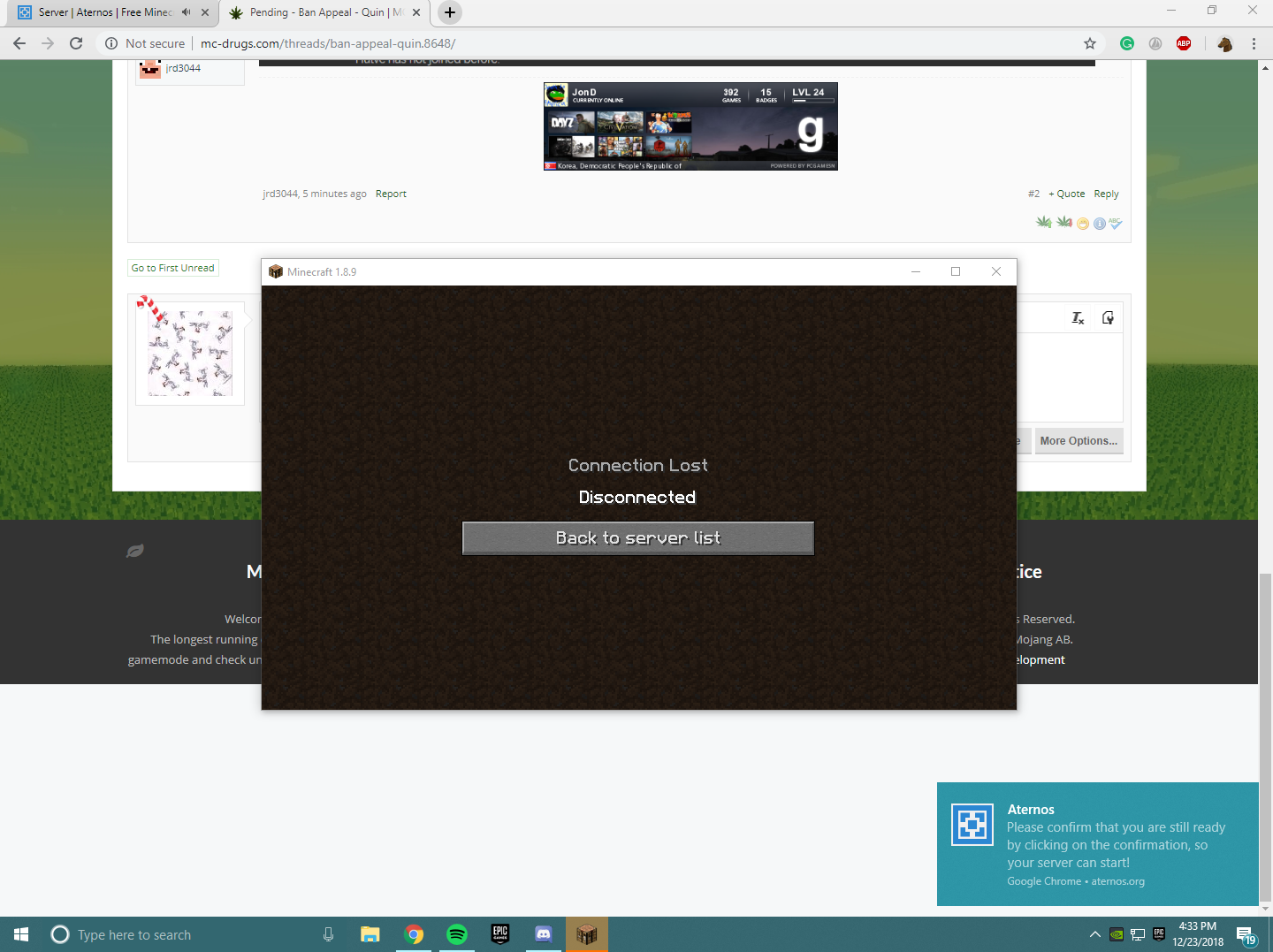Open a new Chrome tab
1273x952 pixels.
coord(450,12)
